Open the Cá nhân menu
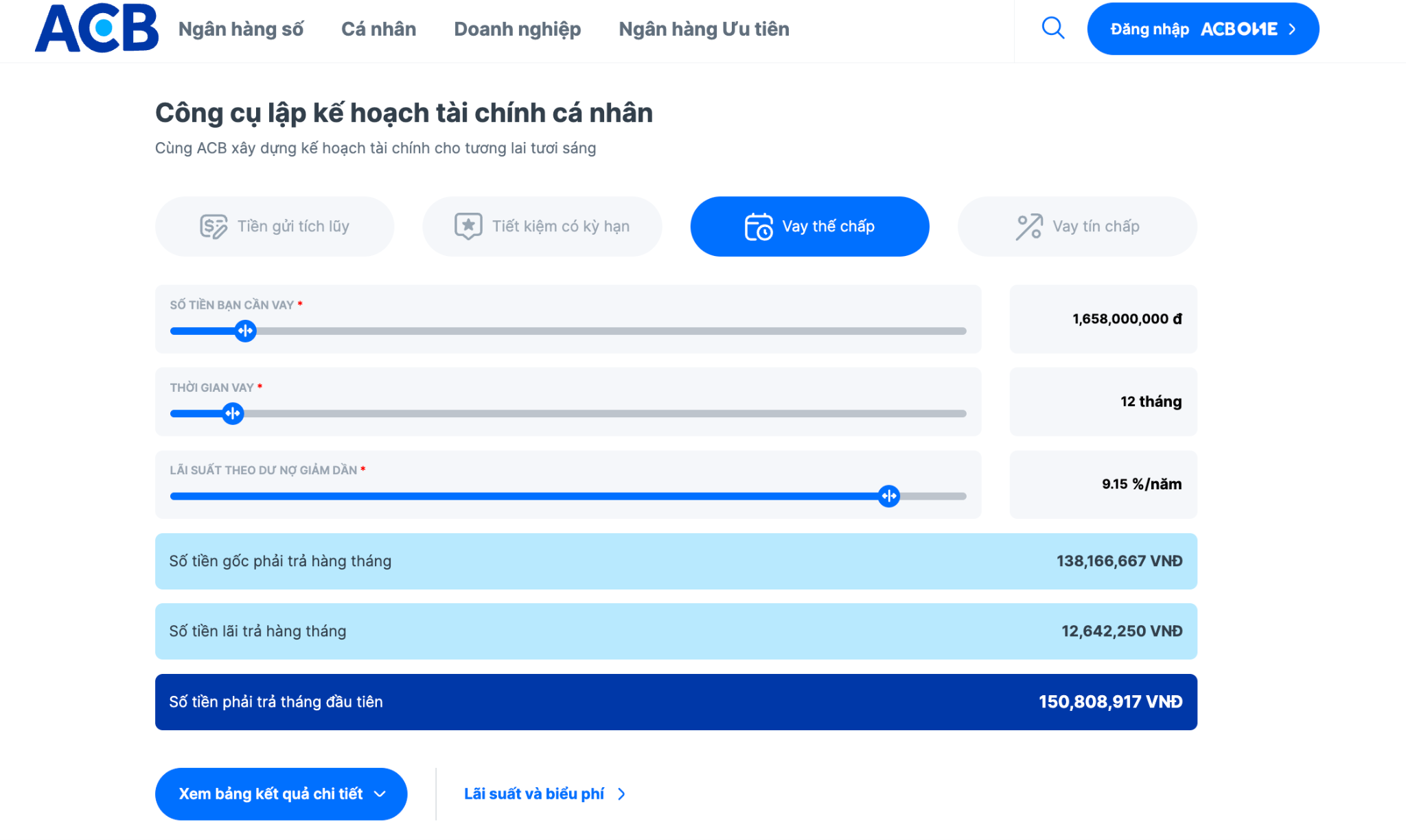Image resolution: width=1406 pixels, height=840 pixels. [x=379, y=29]
